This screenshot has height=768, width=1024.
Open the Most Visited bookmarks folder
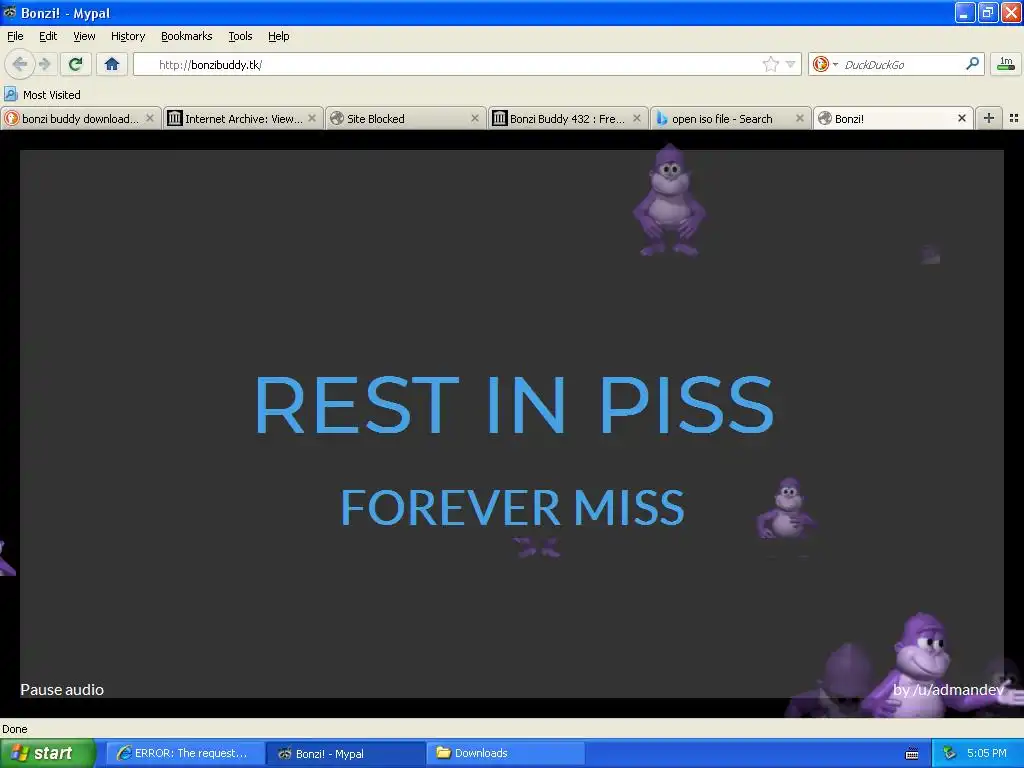point(42,95)
